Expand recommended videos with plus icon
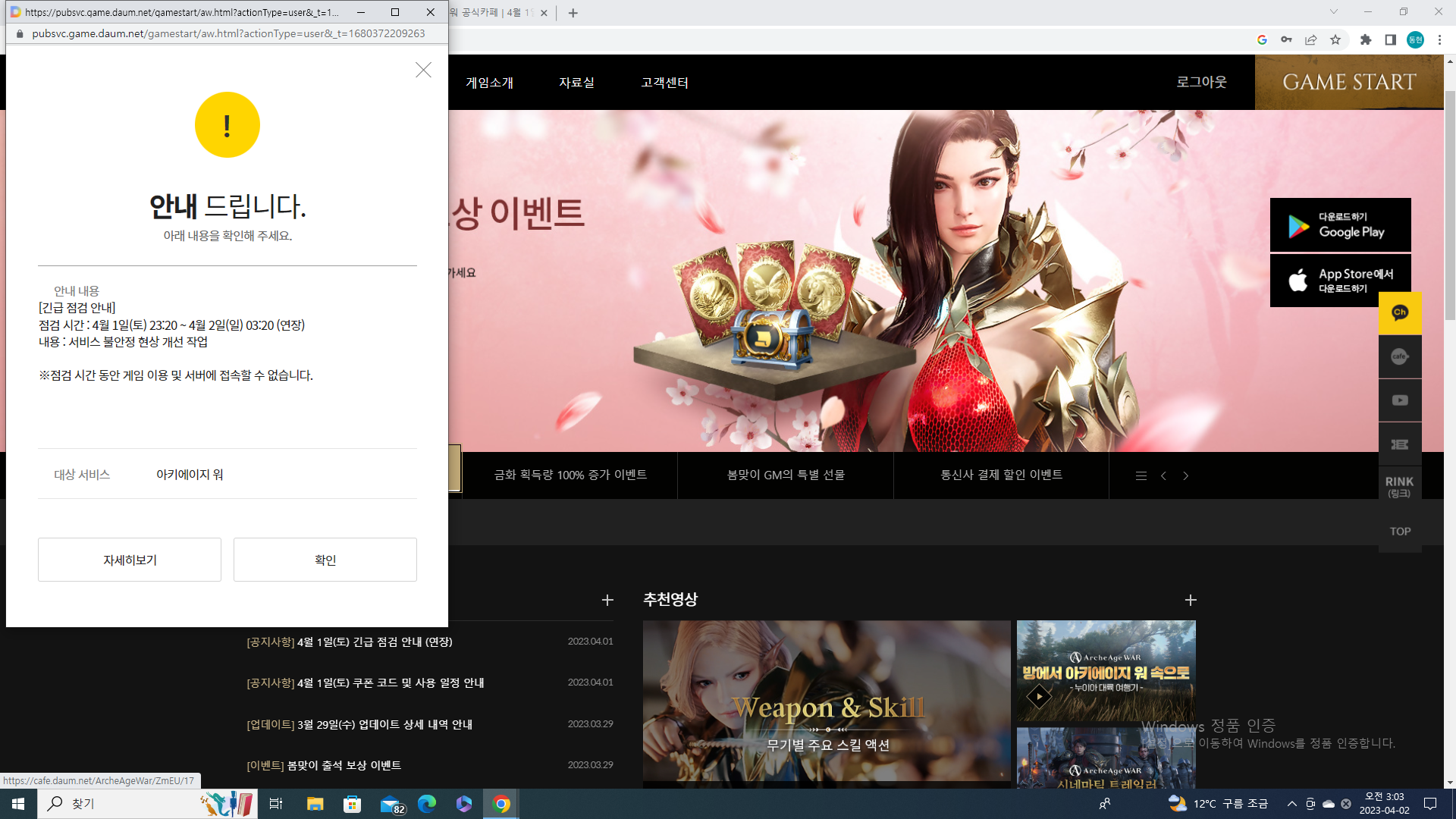Screen dimensions: 1456x819 [1191, 600]
